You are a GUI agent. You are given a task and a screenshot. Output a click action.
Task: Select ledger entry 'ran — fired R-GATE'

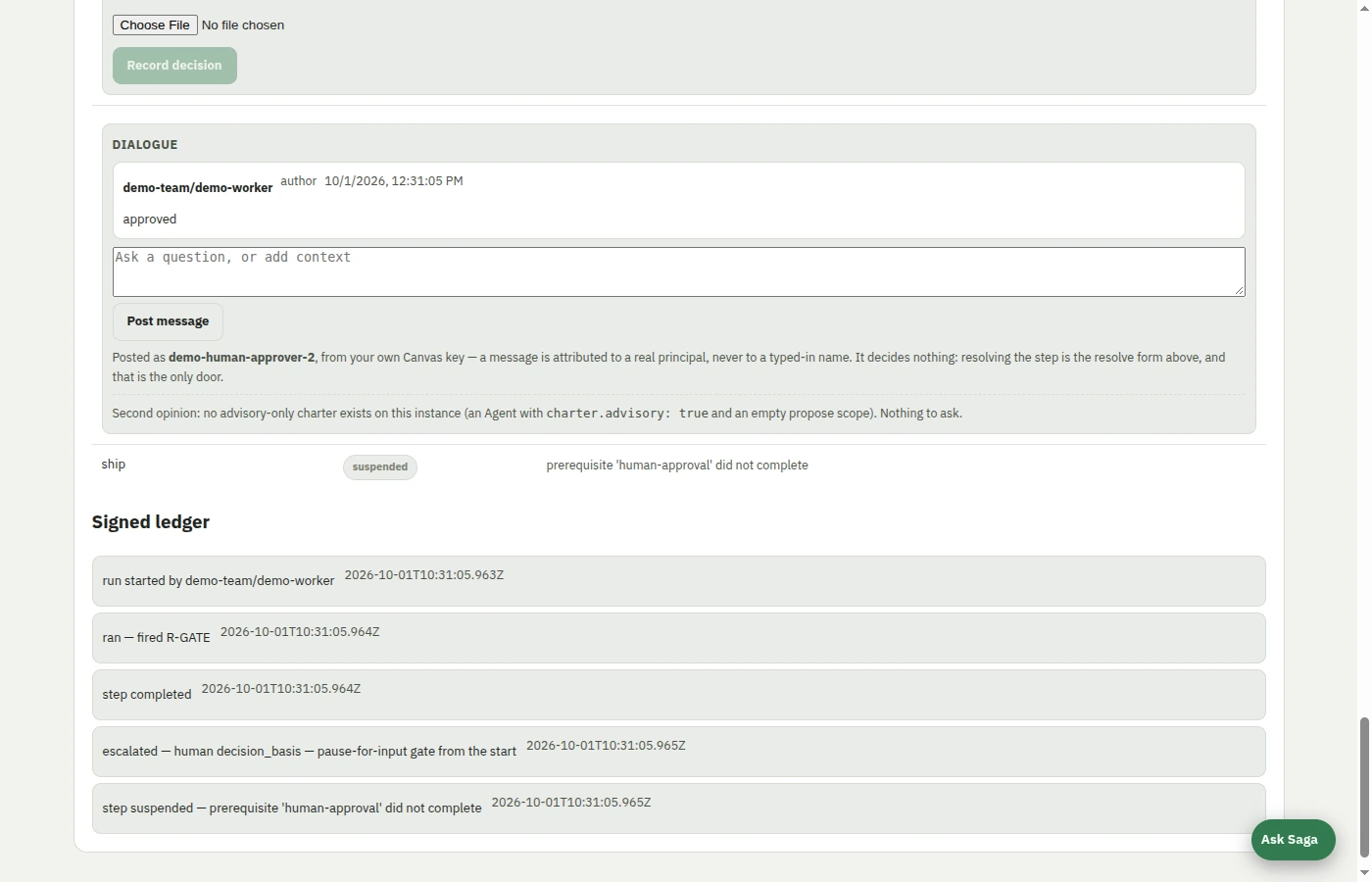pos(678,638)
